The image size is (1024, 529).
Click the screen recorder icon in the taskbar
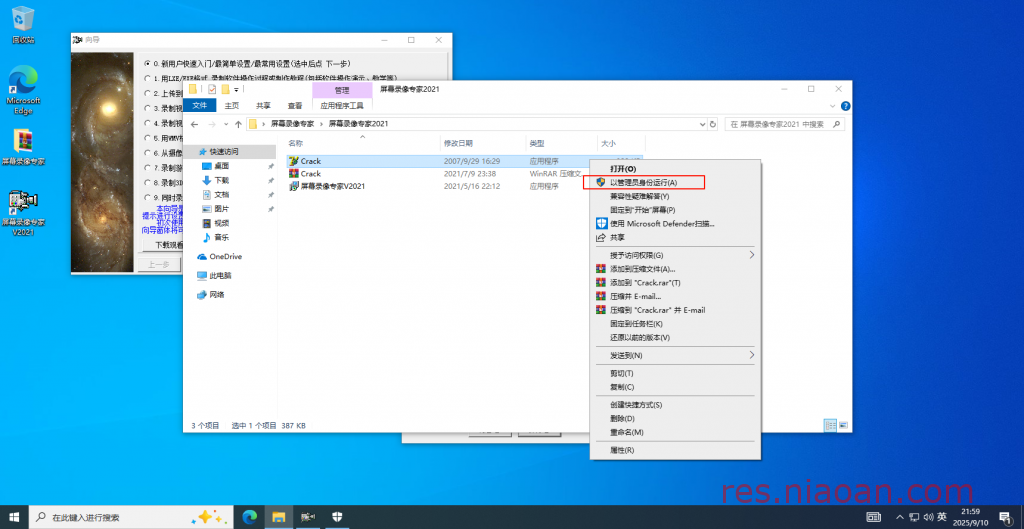(309, 517)
